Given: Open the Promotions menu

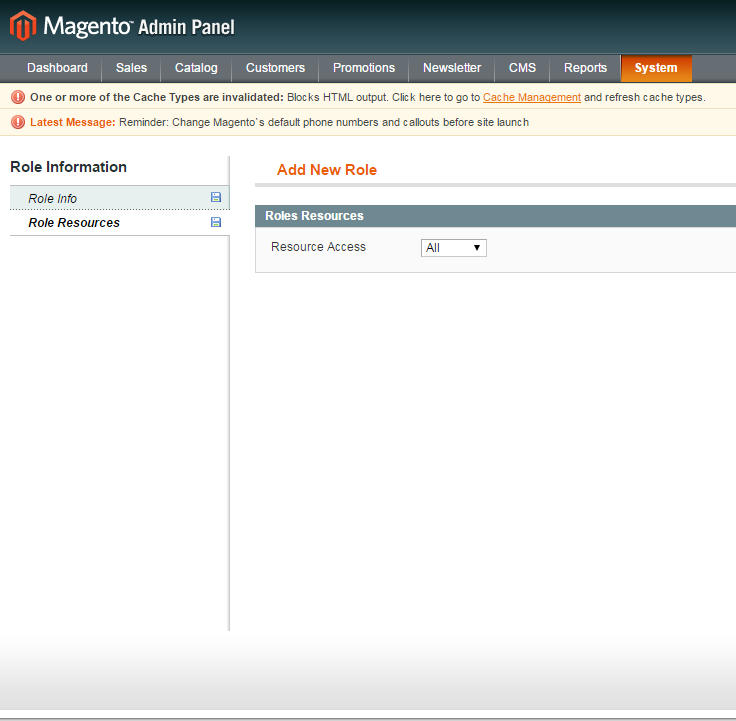Looking at the screenshot, I should pyautogui.click(x=364, y=68).
